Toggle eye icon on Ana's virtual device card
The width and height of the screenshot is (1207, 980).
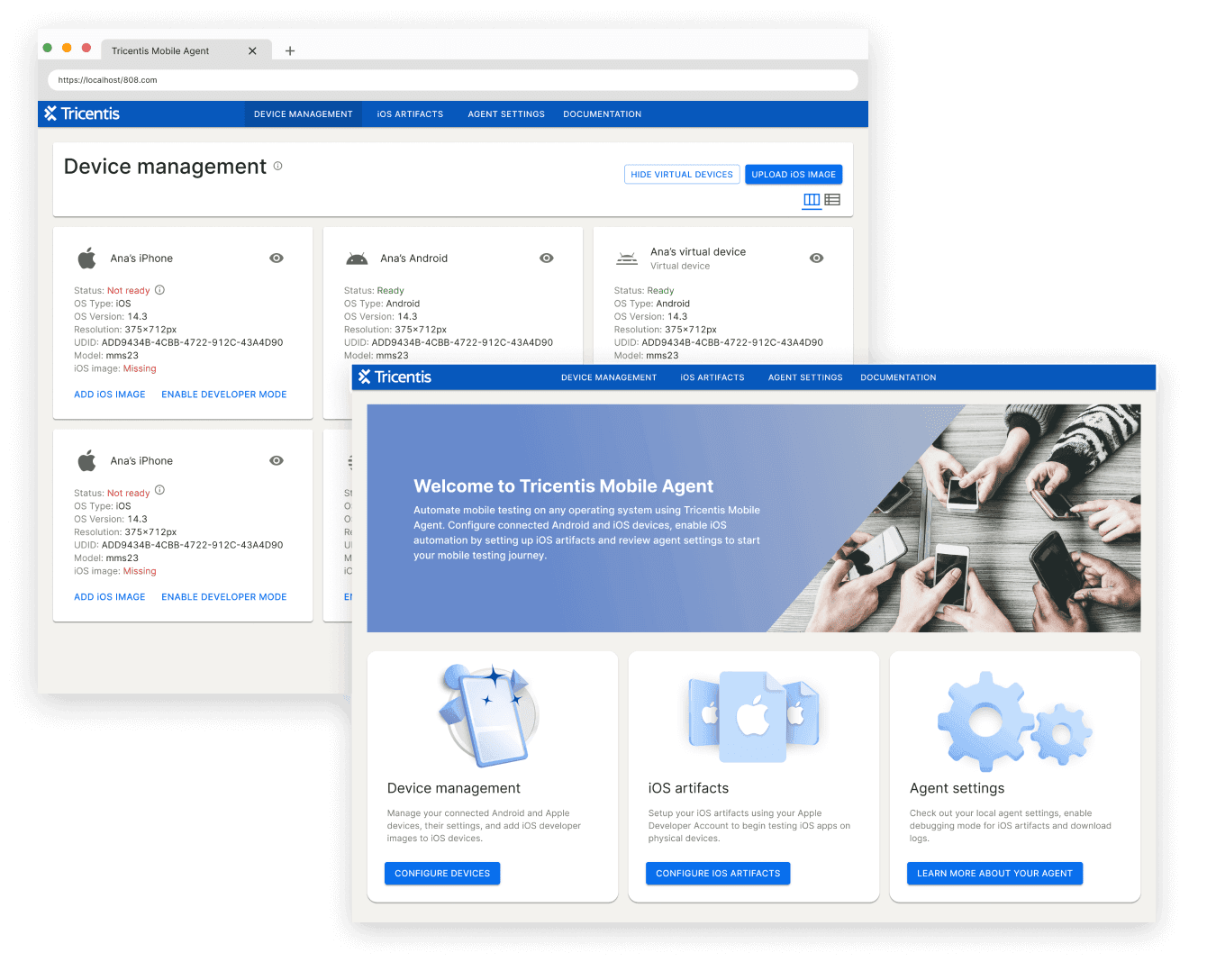coord(817,259)
